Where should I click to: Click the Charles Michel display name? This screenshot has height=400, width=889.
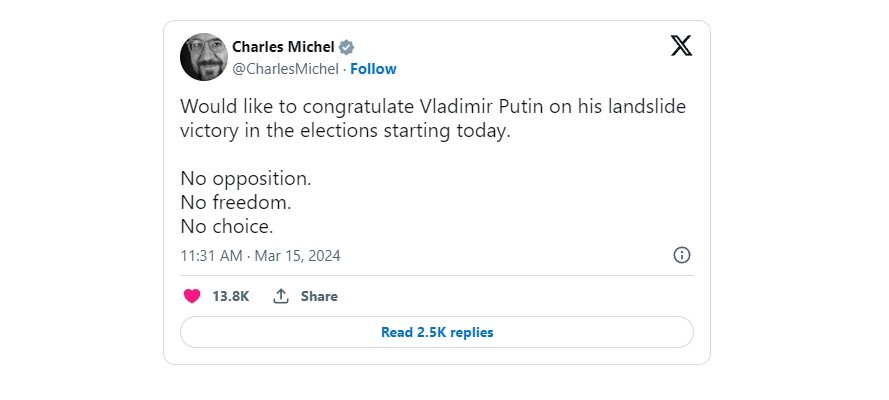point(283,47)
